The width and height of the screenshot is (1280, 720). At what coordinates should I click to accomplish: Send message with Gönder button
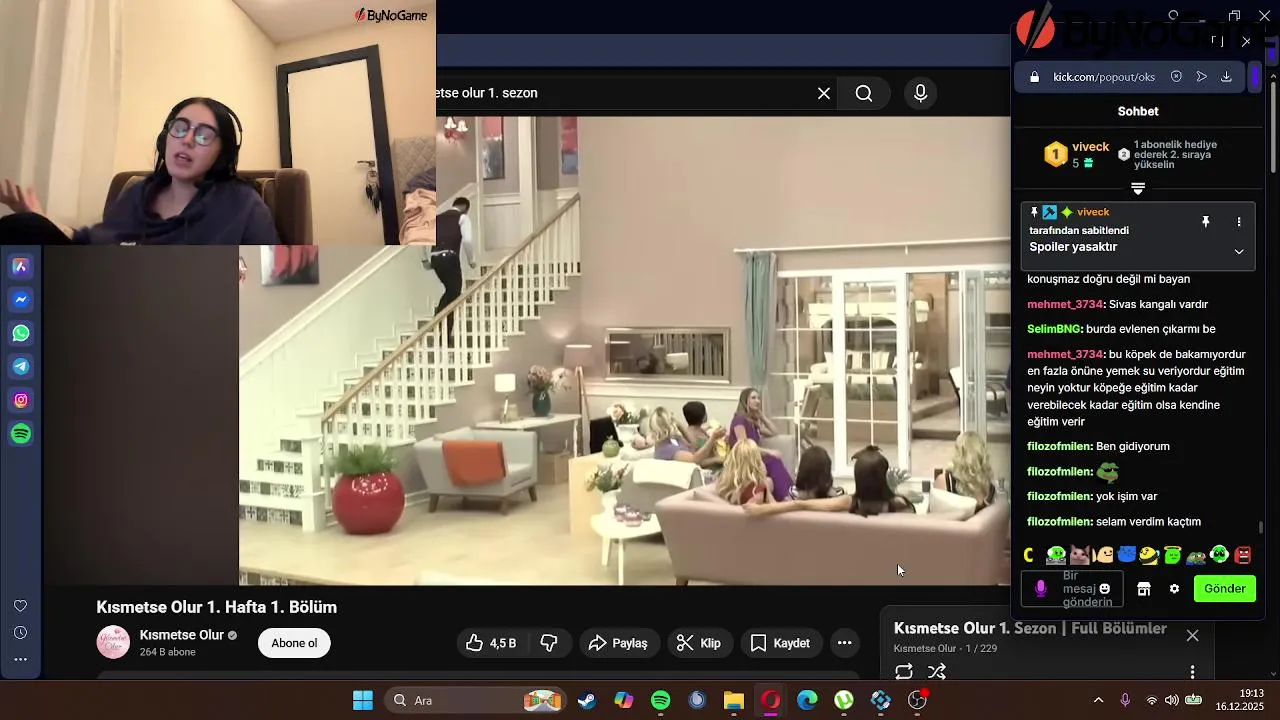click(1224, 589)
